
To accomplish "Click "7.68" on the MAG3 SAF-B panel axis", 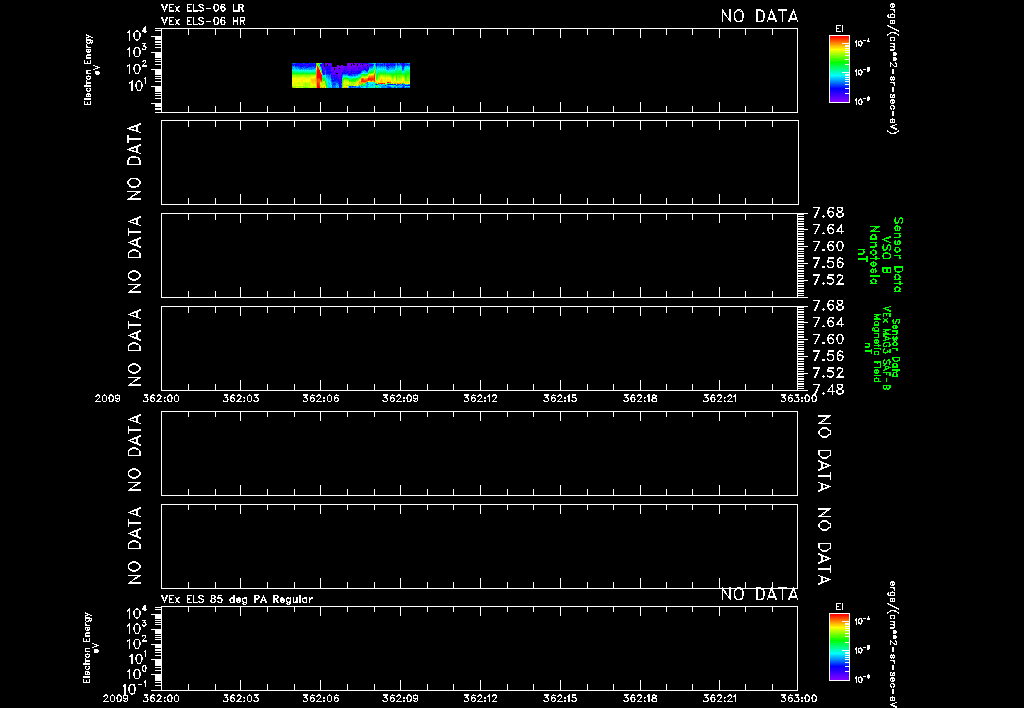I will pos(828,305).
